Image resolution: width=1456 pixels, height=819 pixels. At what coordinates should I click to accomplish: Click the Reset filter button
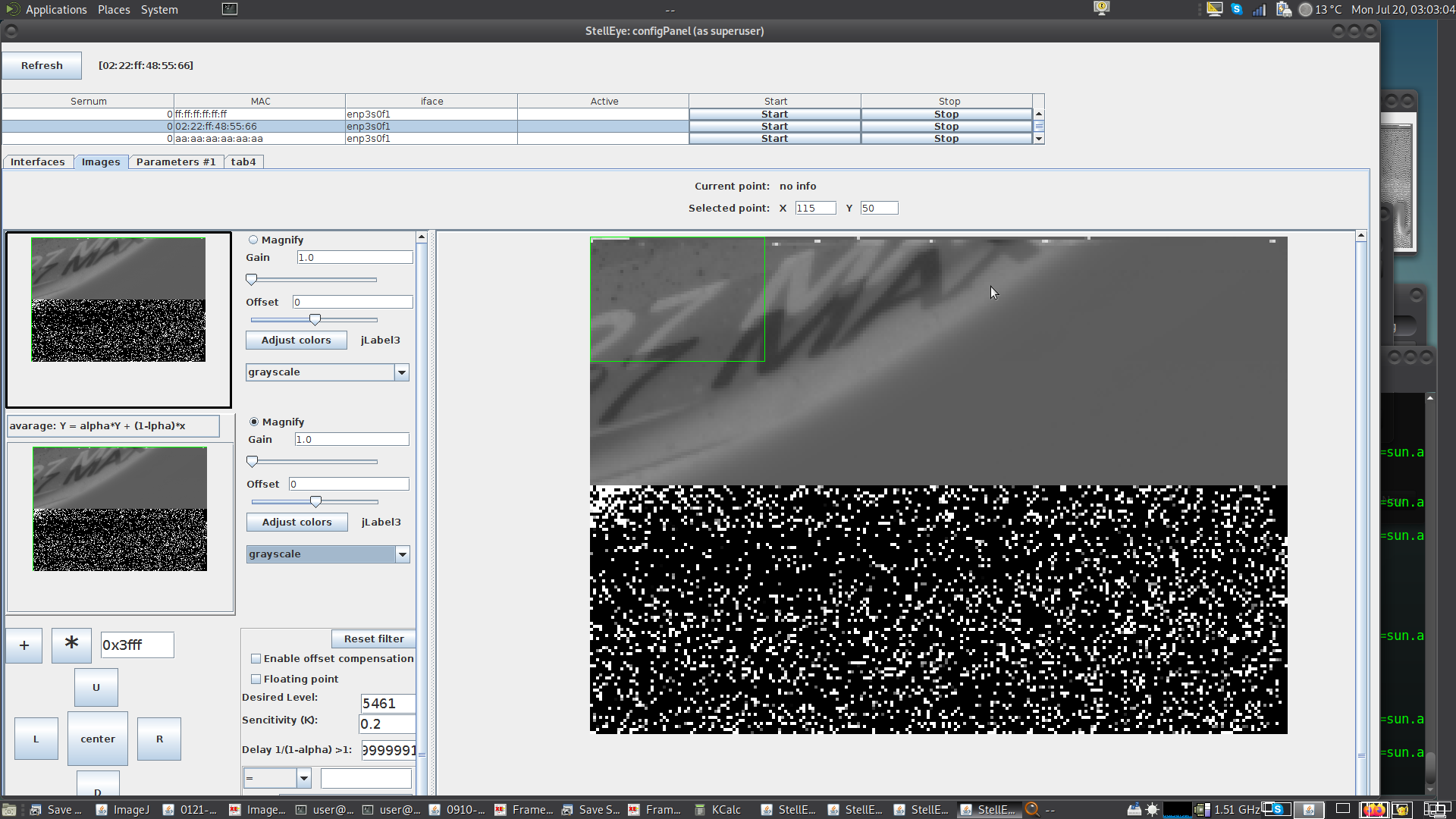pyautogui.click(x=373, y=639)
